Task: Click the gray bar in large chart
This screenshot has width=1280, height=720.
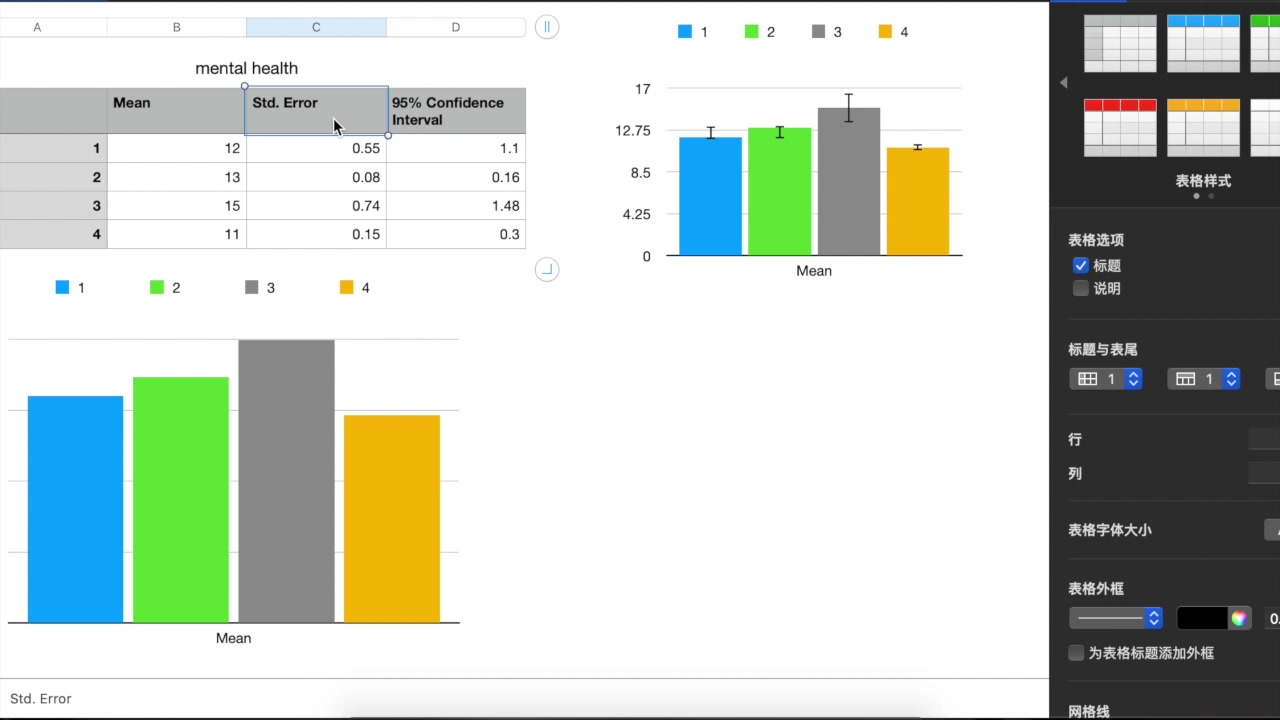Action: click(286, 481)
